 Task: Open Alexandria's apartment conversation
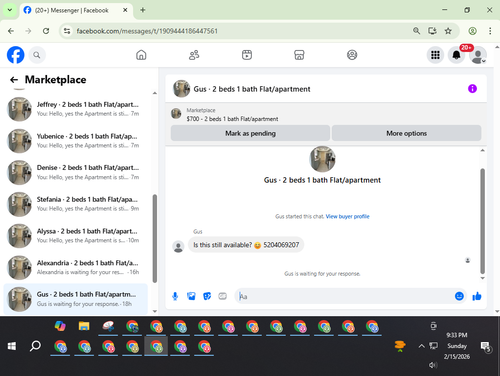coord(76,267)
